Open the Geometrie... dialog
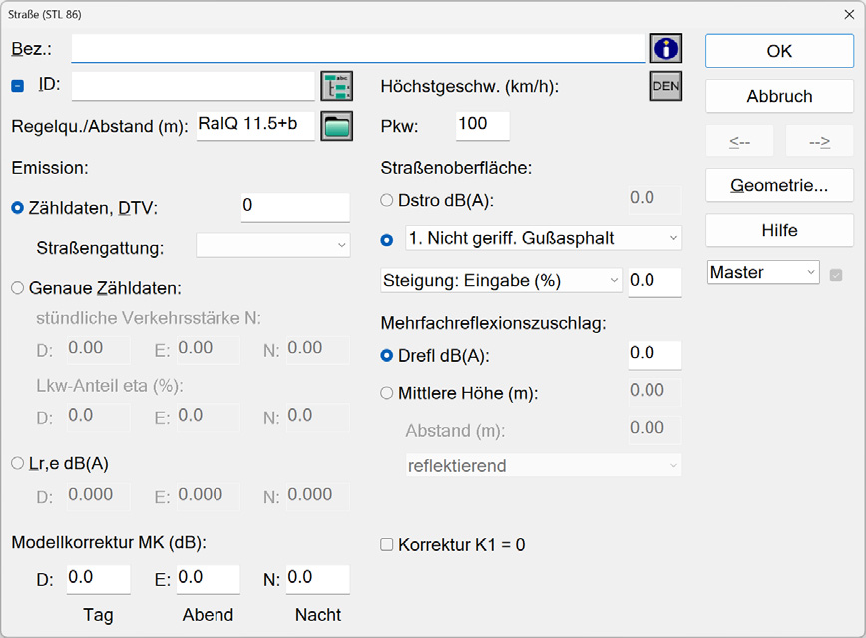 coord(779,185)
